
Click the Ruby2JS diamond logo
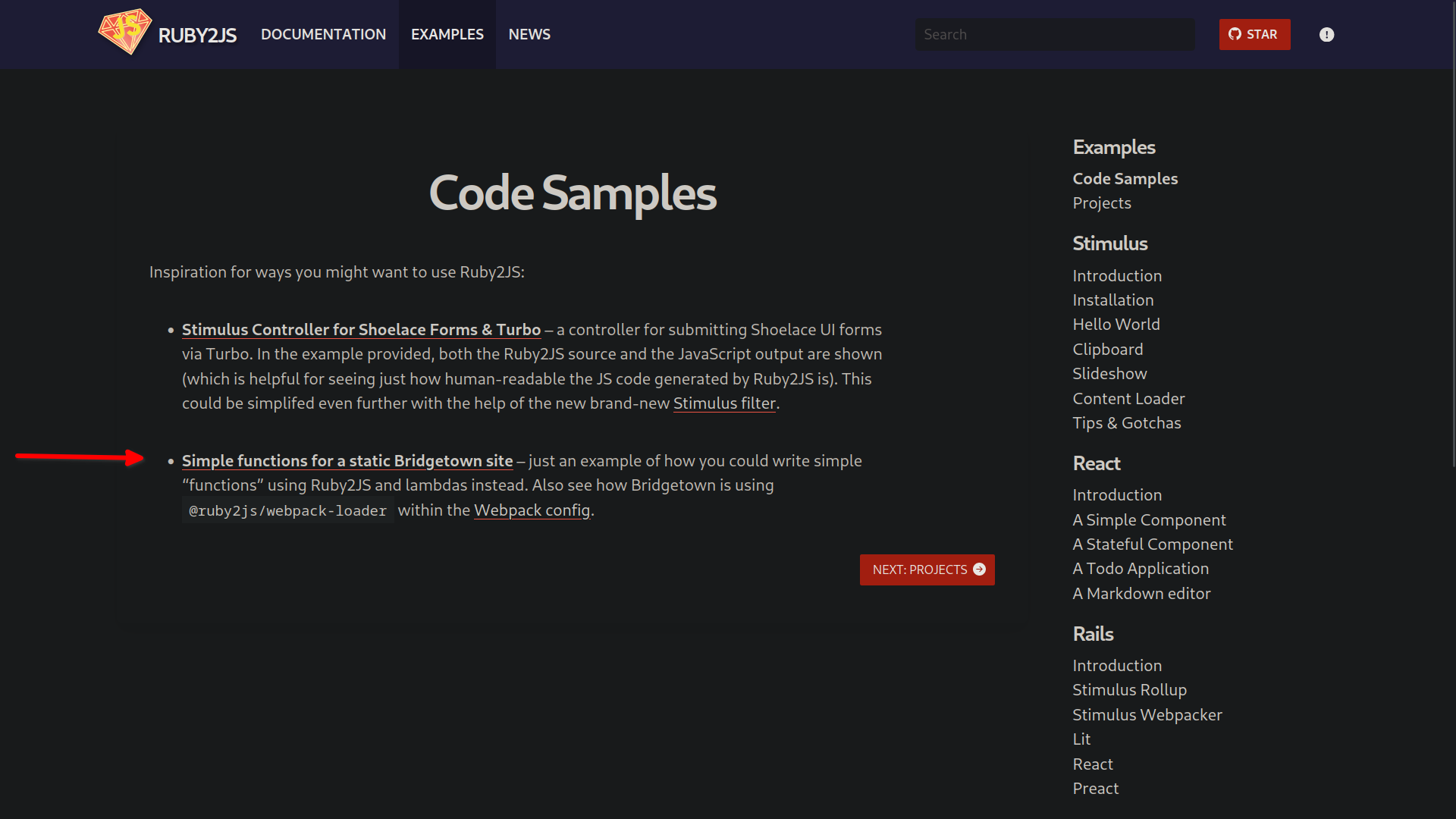125,32
